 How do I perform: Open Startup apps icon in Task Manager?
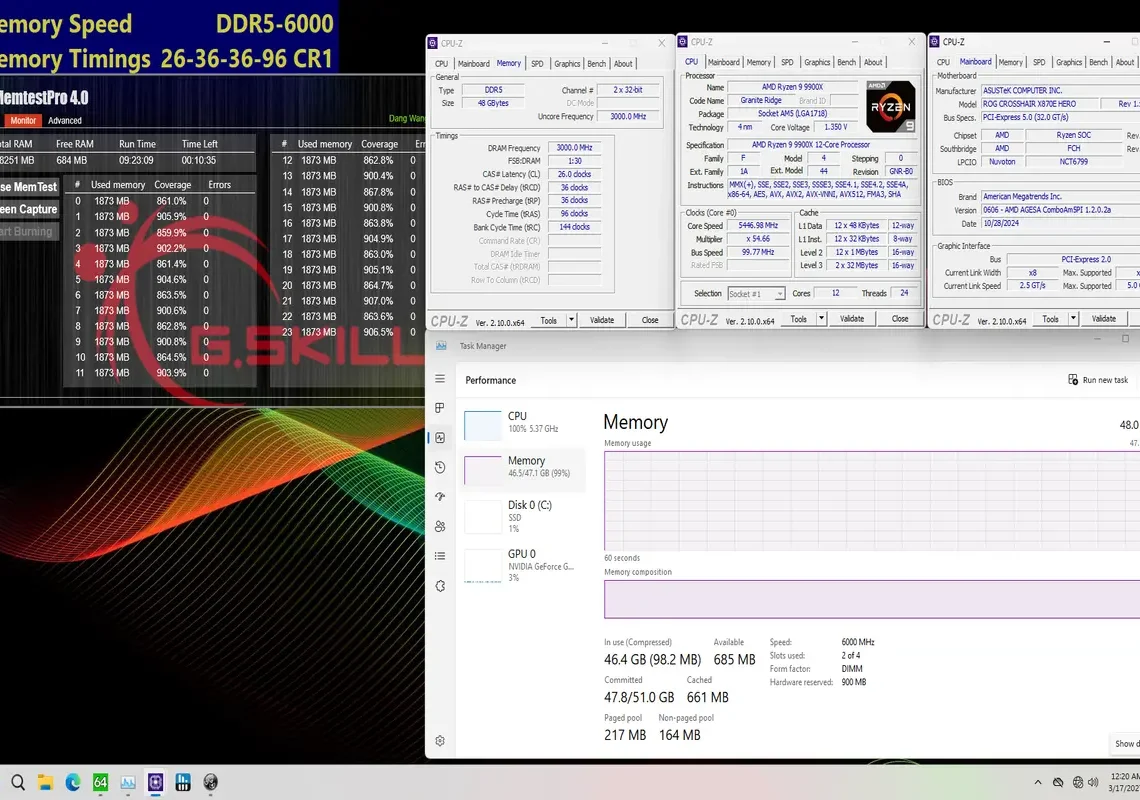[x=440, y=497]
